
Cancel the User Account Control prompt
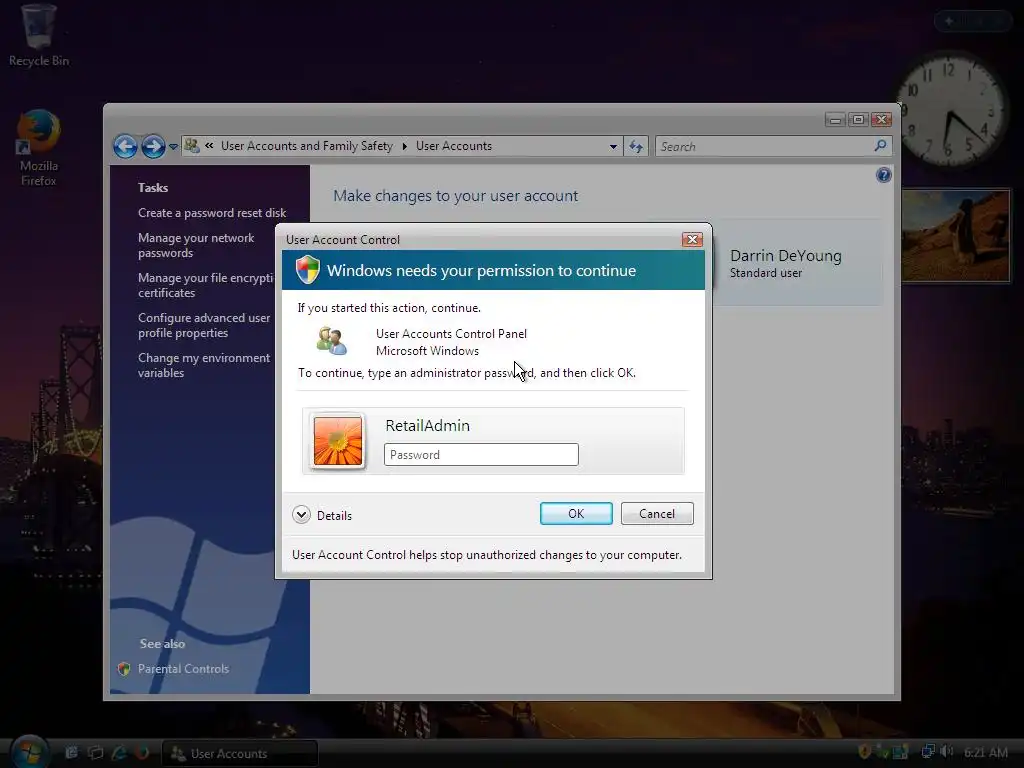[657, 513]
